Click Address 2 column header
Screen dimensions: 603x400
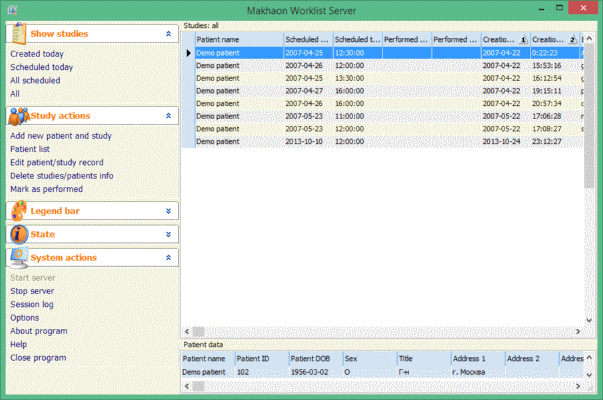tap(532, 358)
